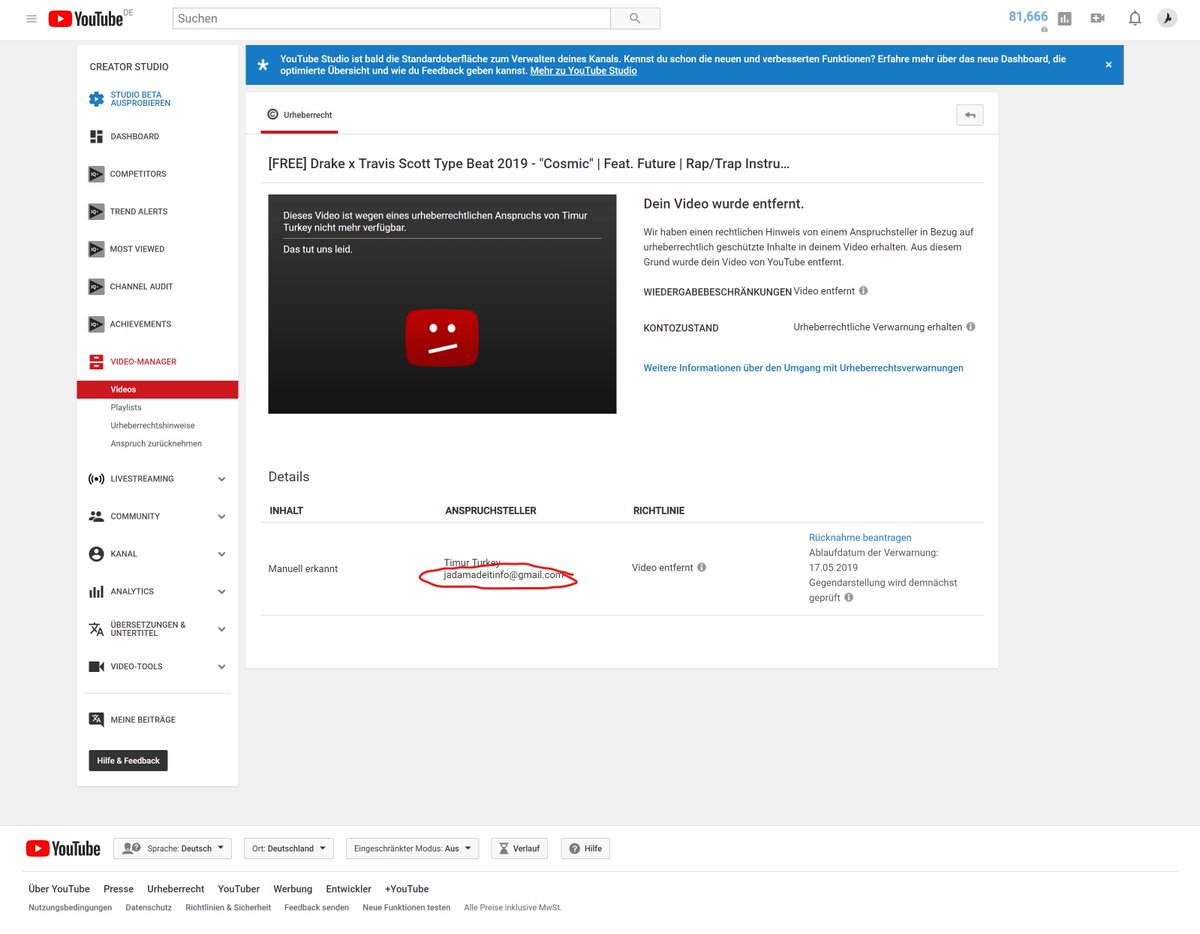1200x934 pixels.
Task: Click the Most Viewed sidebar icon
Action: coord(96,249)
